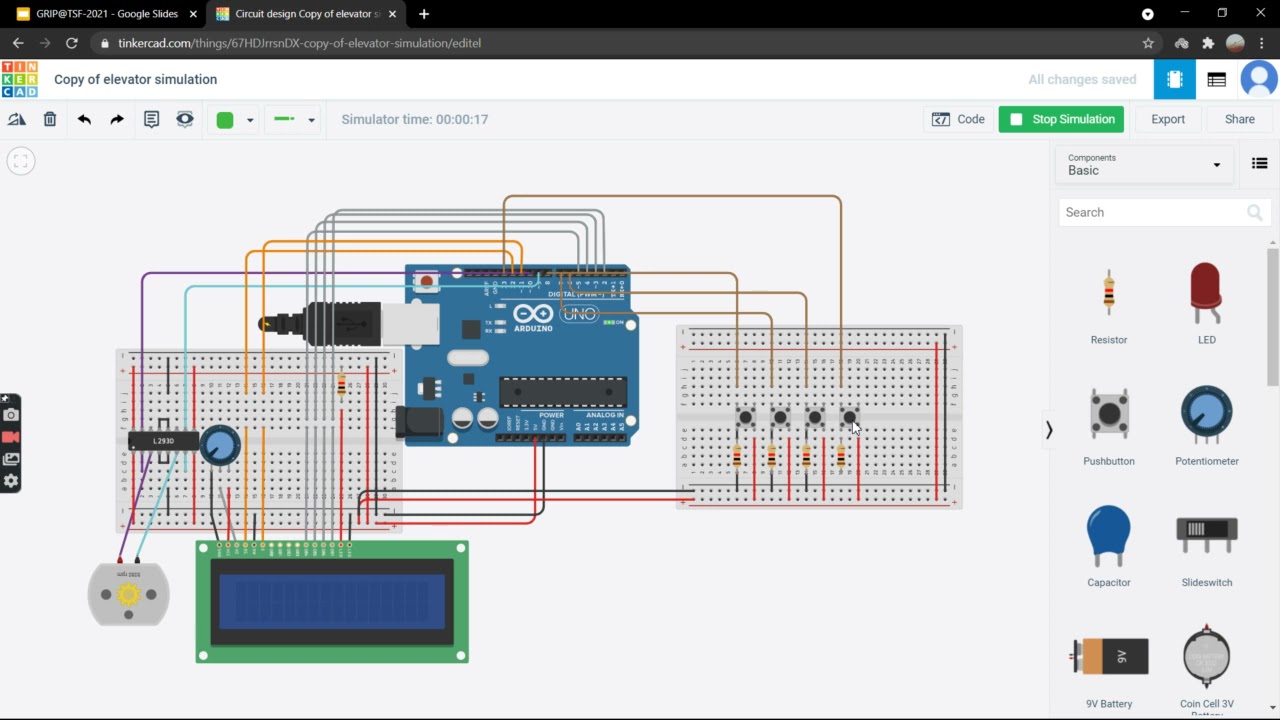Click the Tinkercad logo

tap(19, 79)
